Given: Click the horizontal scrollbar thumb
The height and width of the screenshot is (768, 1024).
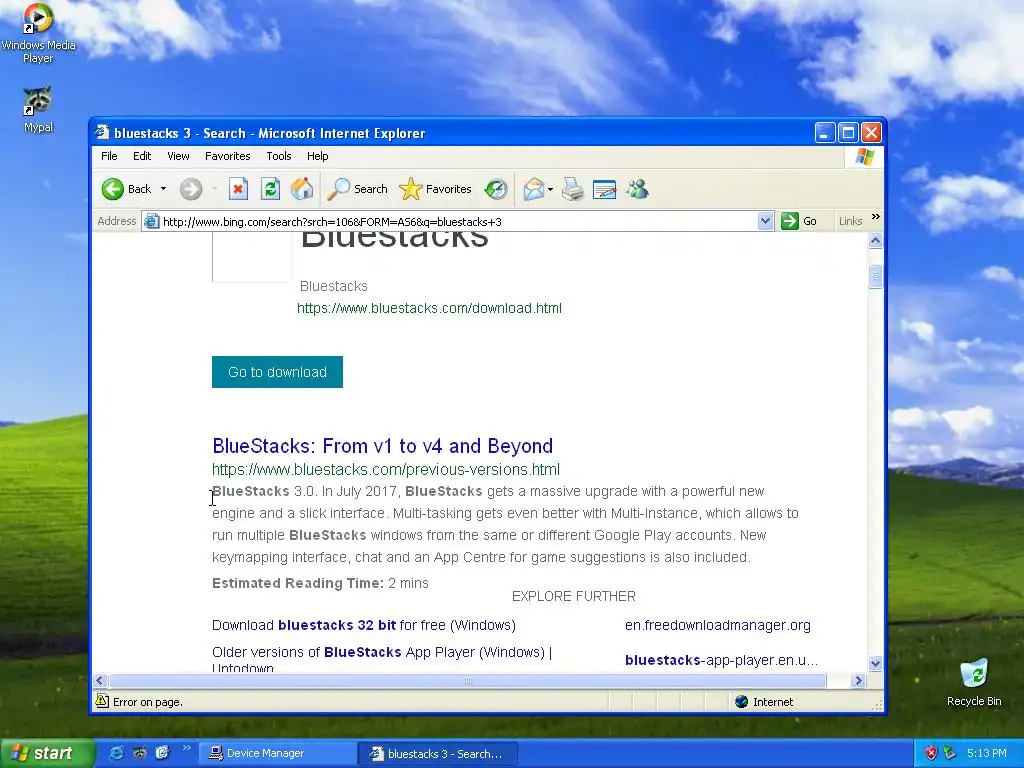Looking at the screenshot, I should coord(468,680).
